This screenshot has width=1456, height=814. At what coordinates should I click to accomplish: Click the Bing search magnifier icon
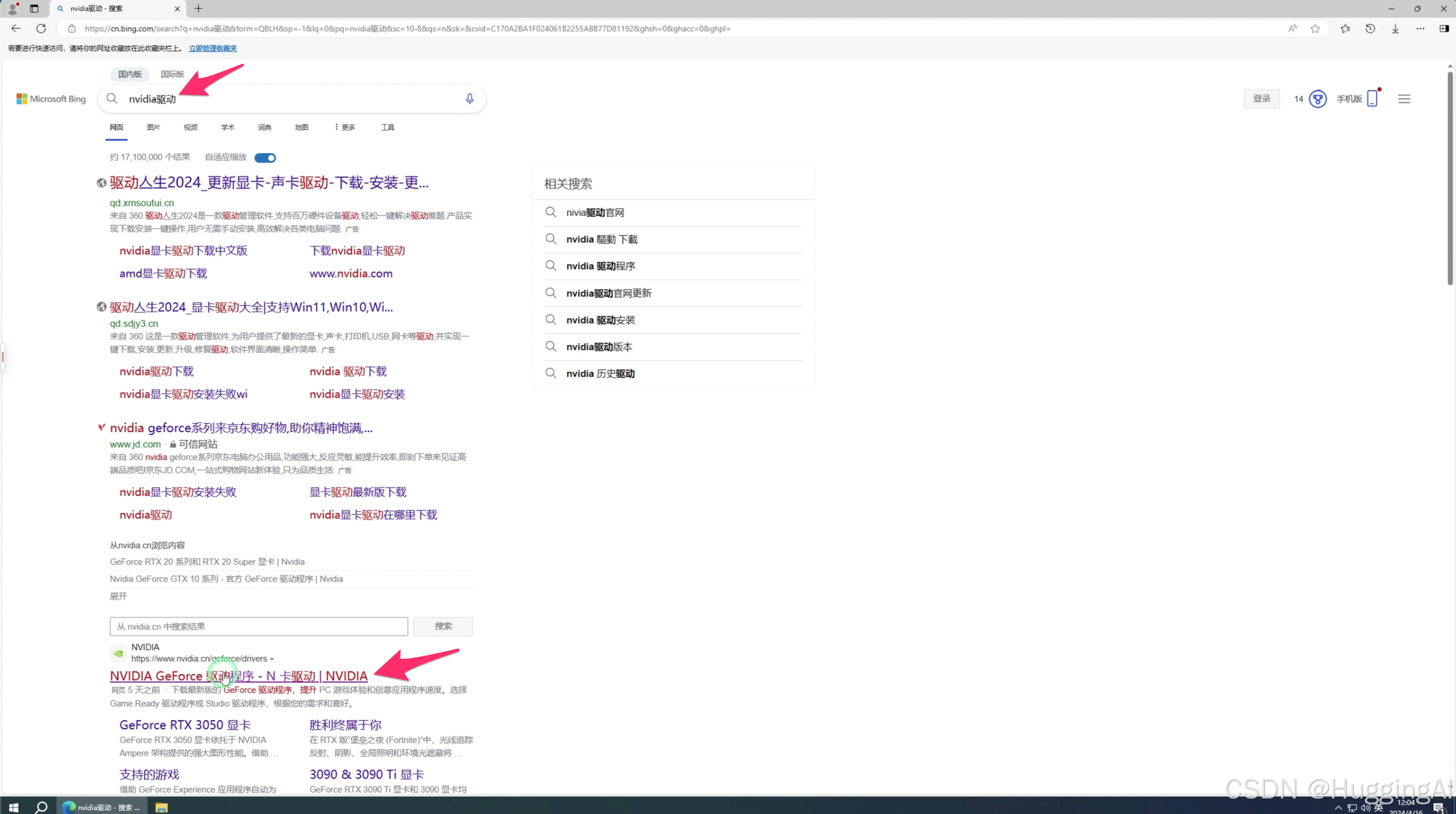click(112, 99)
